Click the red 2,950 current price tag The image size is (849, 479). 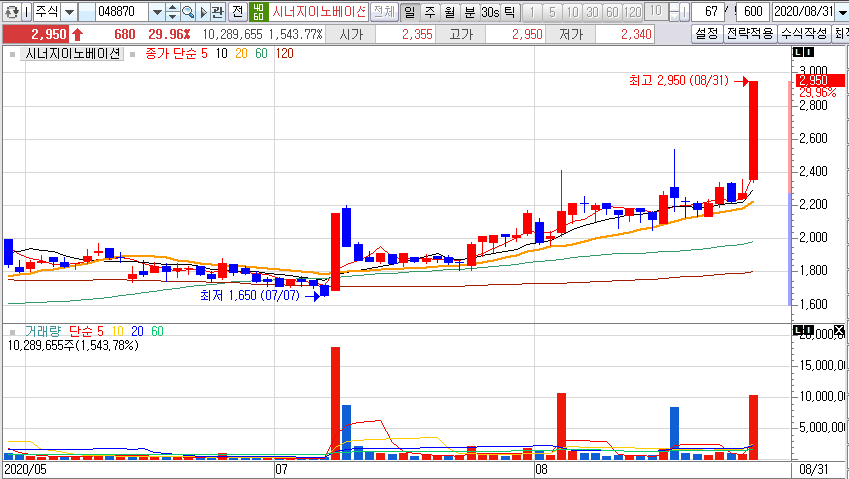(x=819, y=81)
